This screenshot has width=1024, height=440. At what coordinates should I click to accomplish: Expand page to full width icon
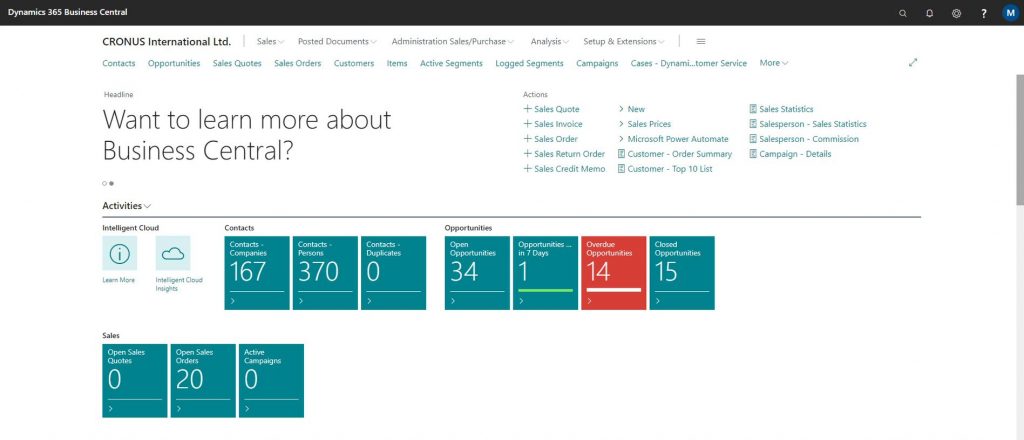[x=913, y=63]
